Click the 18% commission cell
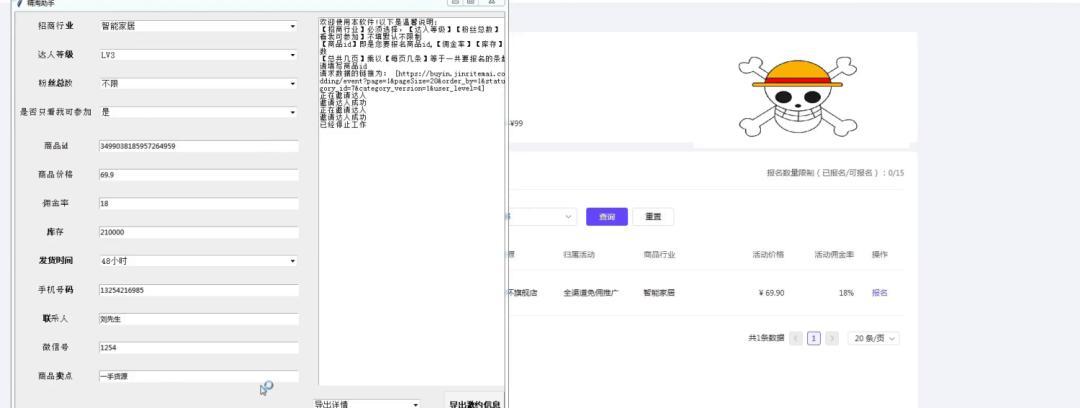The width and height of the screenshot is (1080, 408). tap(846, 293)
